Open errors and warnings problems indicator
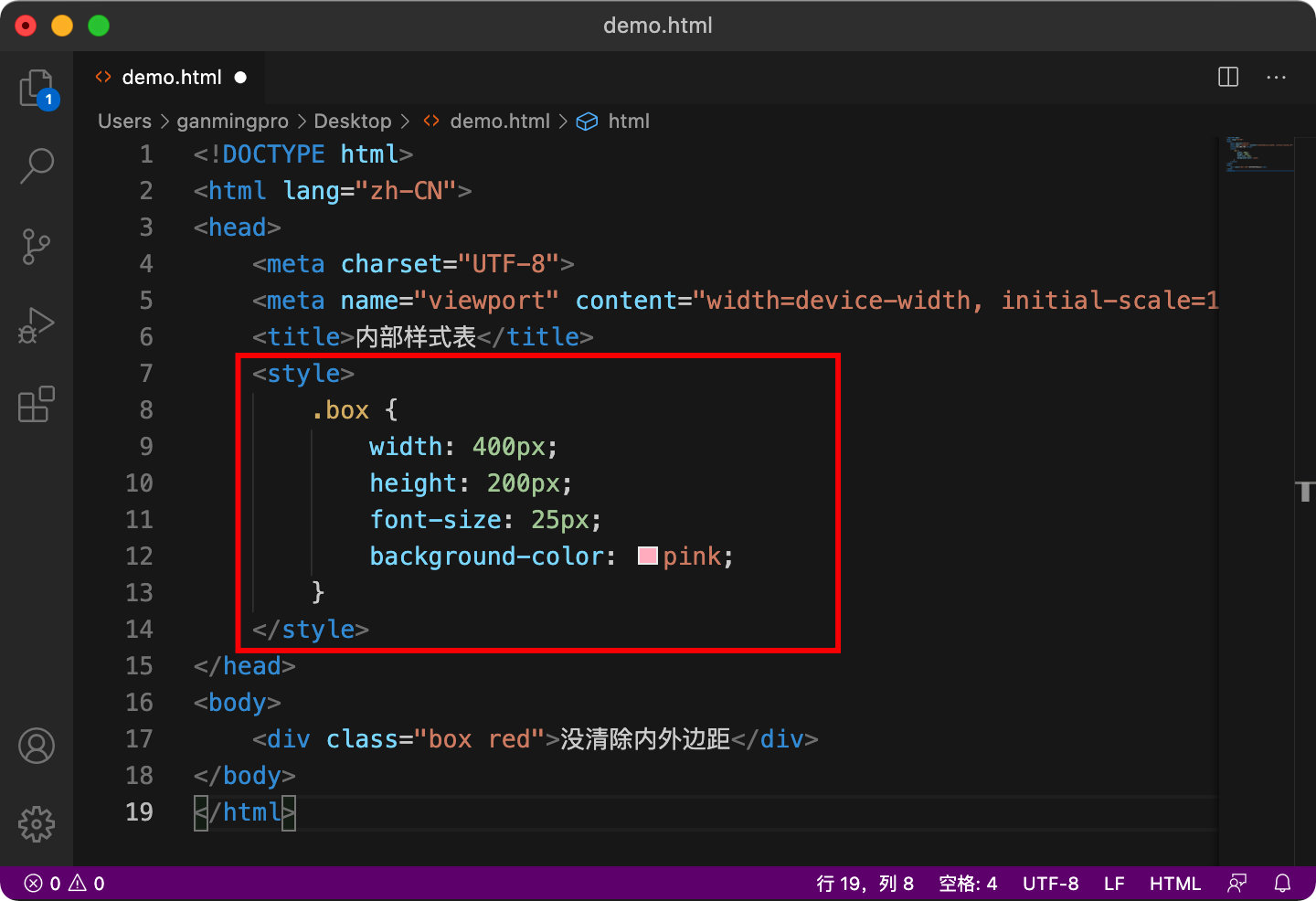1316x901 pixels. point(65,884)
